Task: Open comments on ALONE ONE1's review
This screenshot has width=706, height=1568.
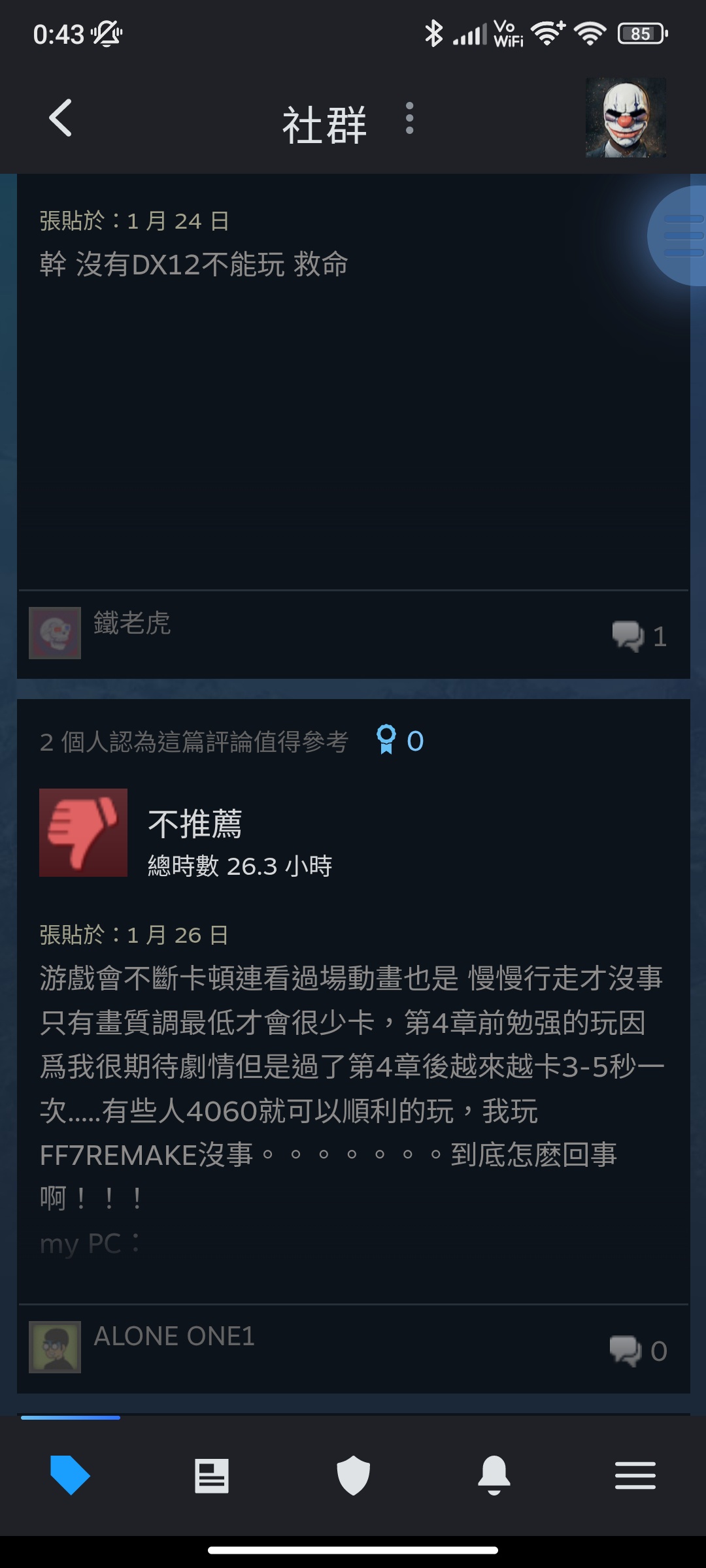Action: coord(638,1350)
